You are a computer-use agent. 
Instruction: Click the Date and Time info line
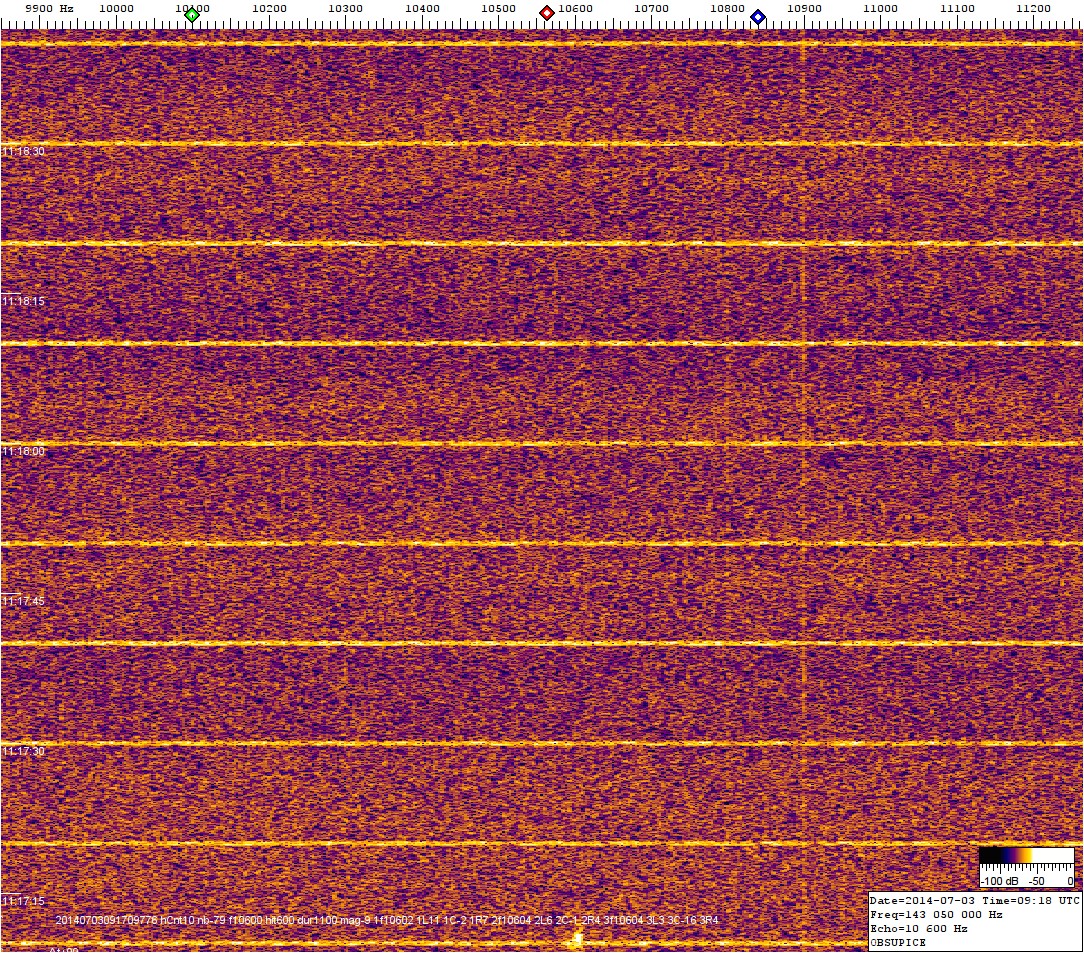(x=974, y=900)
